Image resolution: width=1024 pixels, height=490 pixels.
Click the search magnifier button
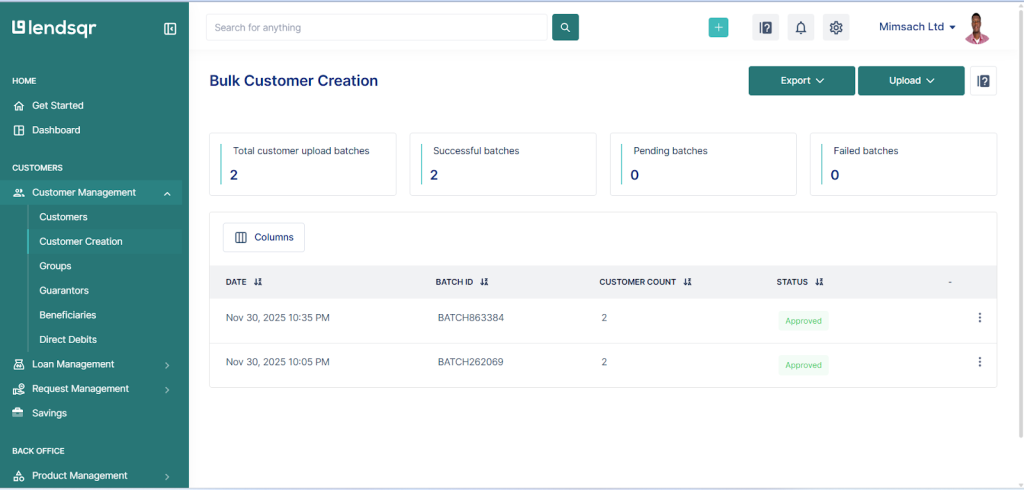click(x=565, y=28)
